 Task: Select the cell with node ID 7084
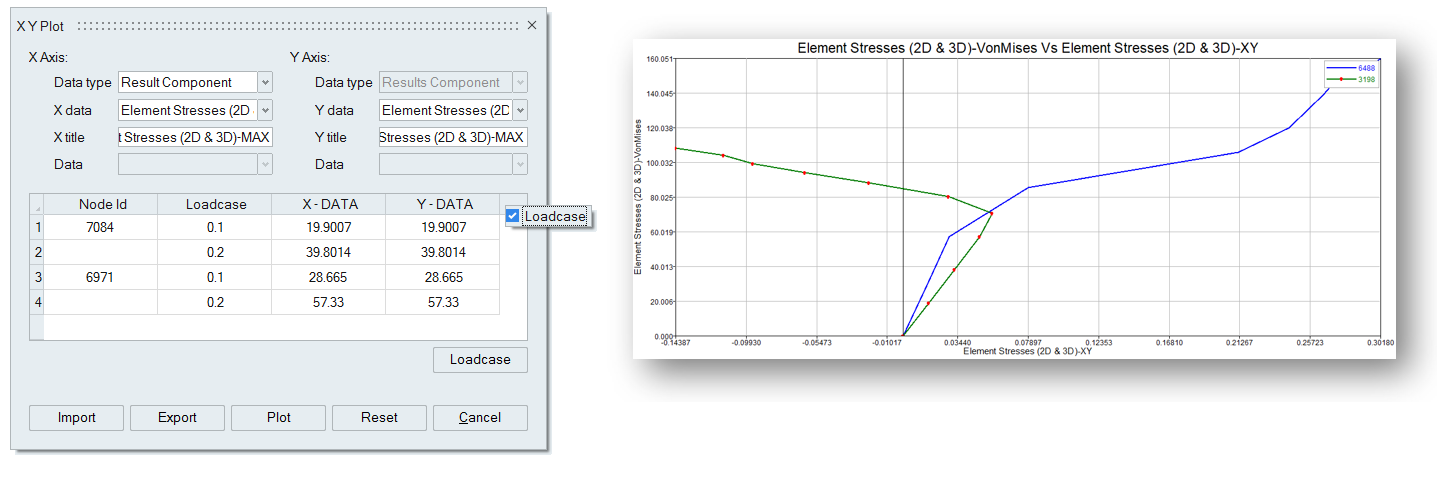point(102,228)
